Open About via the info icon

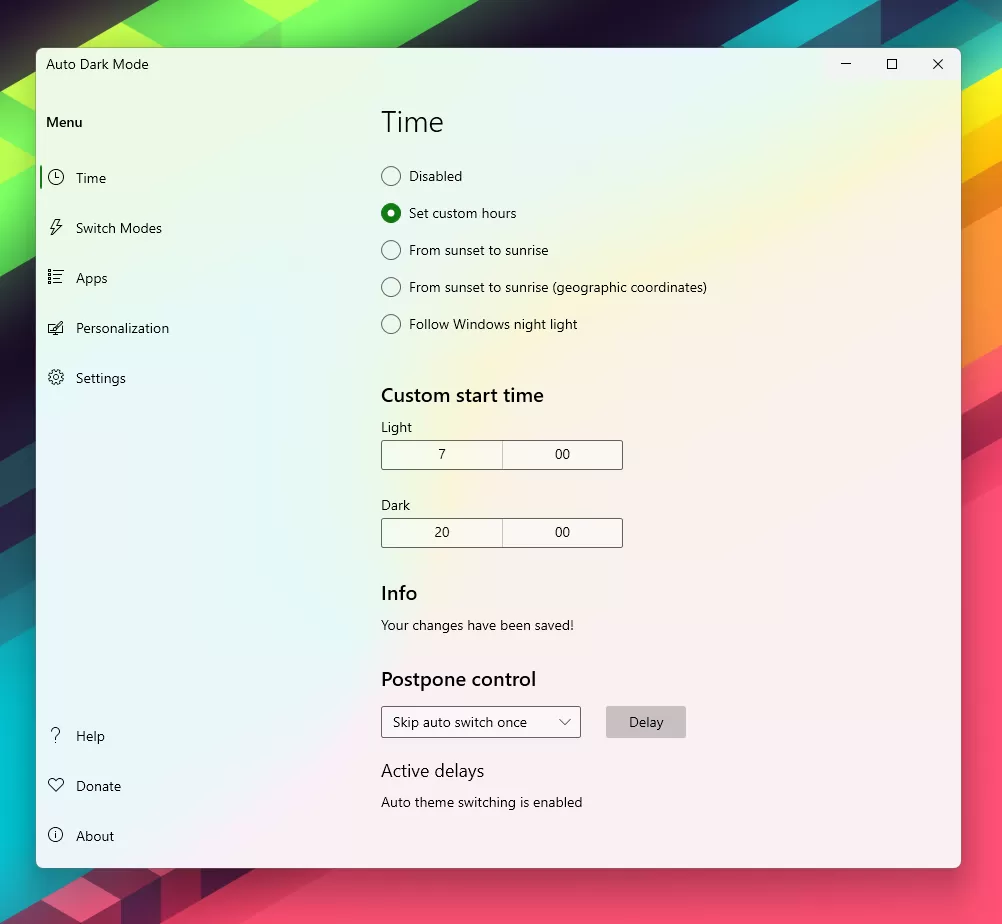[x=56, y=835]
